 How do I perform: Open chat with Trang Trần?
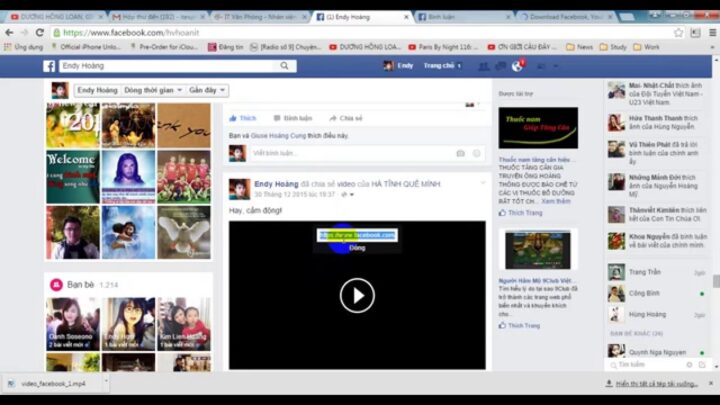(x=657, y=272)
